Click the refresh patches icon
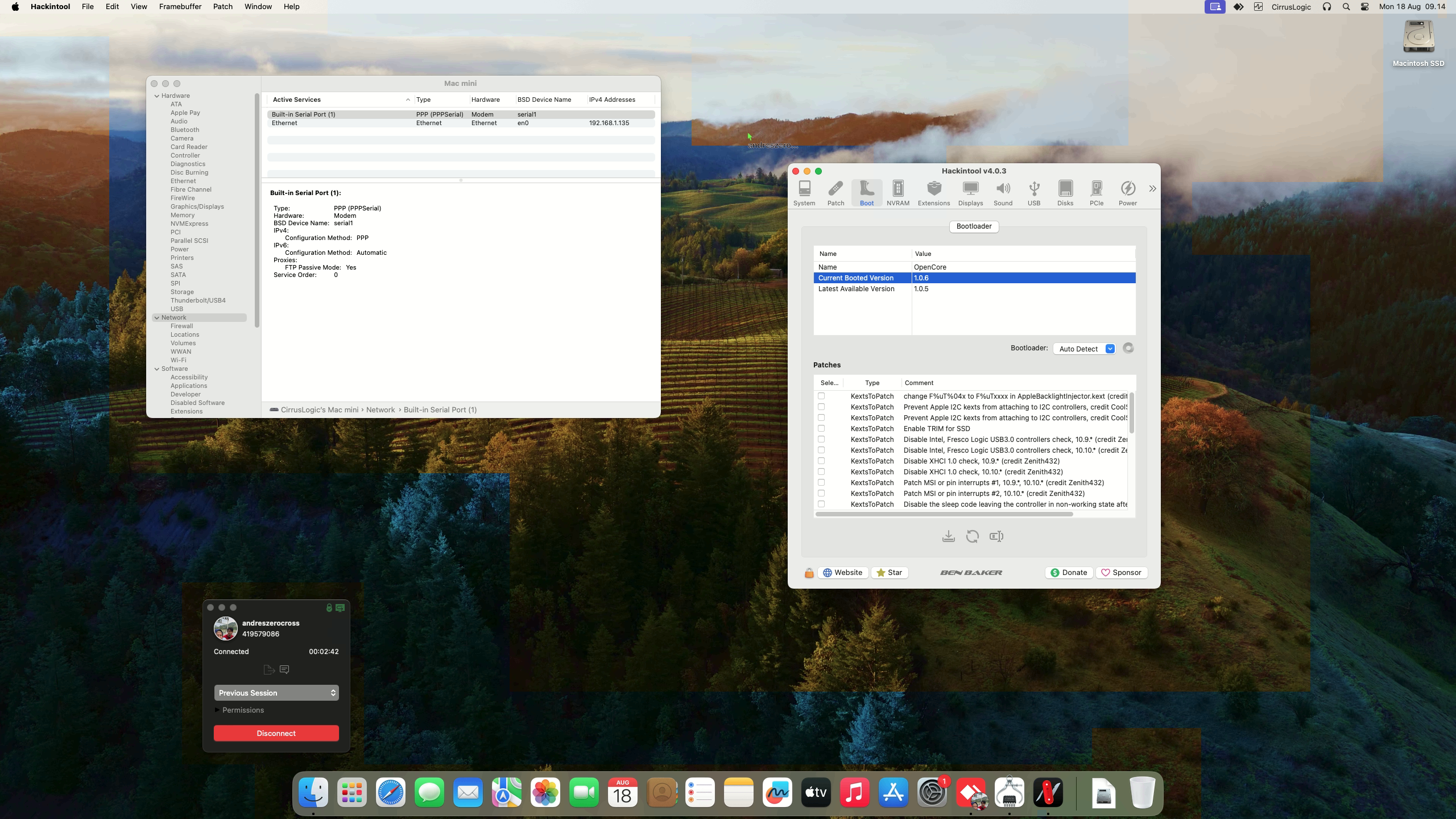This screenshot has width=1456, height=819. click(972, 536)
